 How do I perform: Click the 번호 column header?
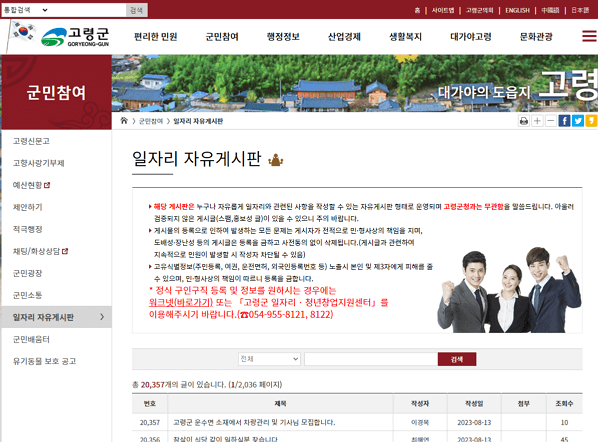pos(150,403)
